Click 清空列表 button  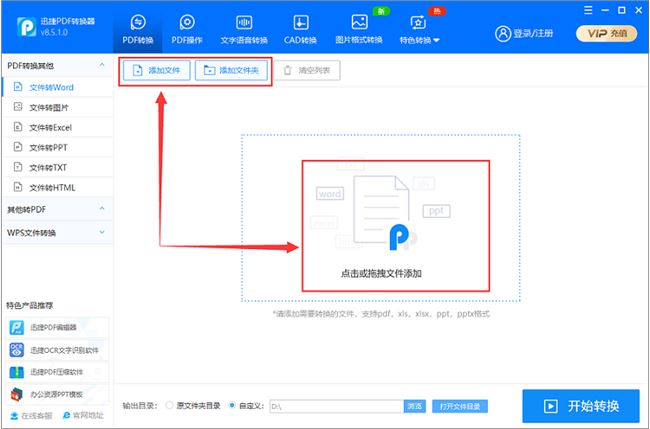[x=307, y=70]
